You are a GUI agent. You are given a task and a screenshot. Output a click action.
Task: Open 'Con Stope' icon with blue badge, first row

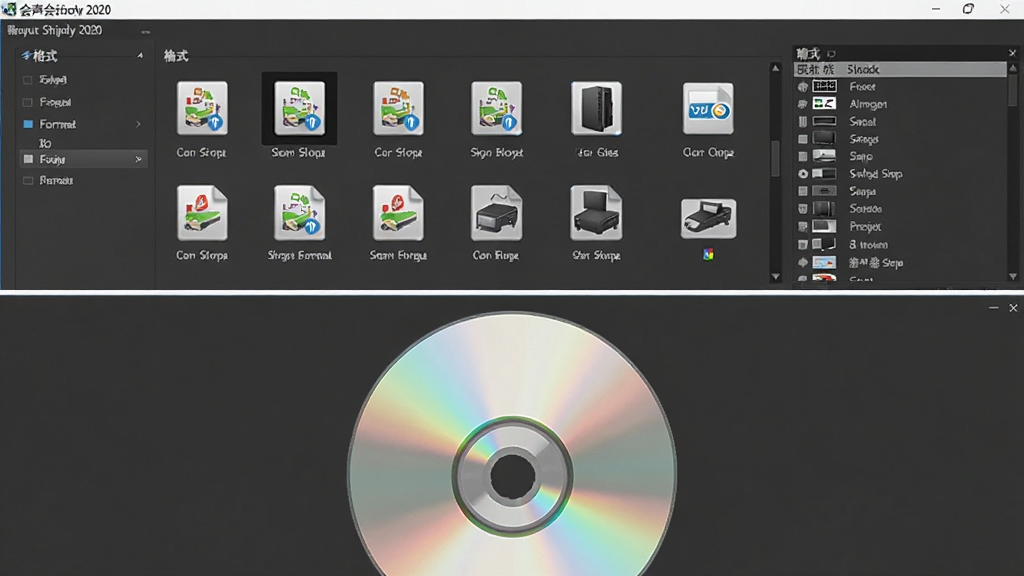point(202,109)
